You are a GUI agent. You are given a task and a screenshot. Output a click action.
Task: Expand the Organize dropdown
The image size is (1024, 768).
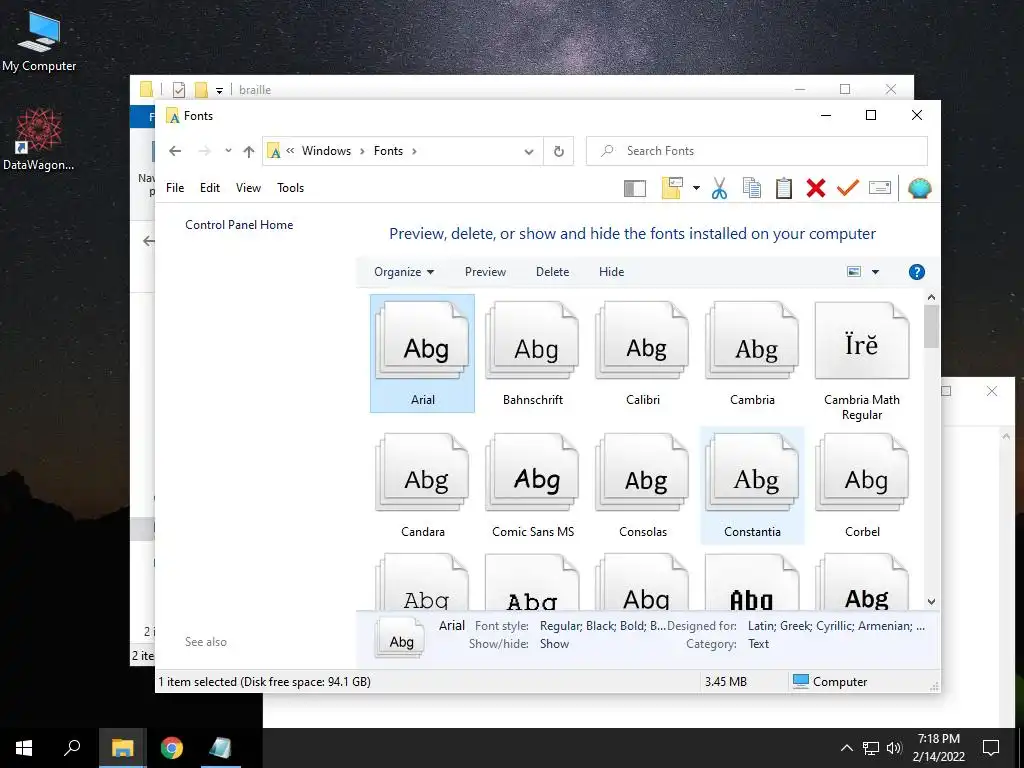pyautogui.click(x=404, y=272)
